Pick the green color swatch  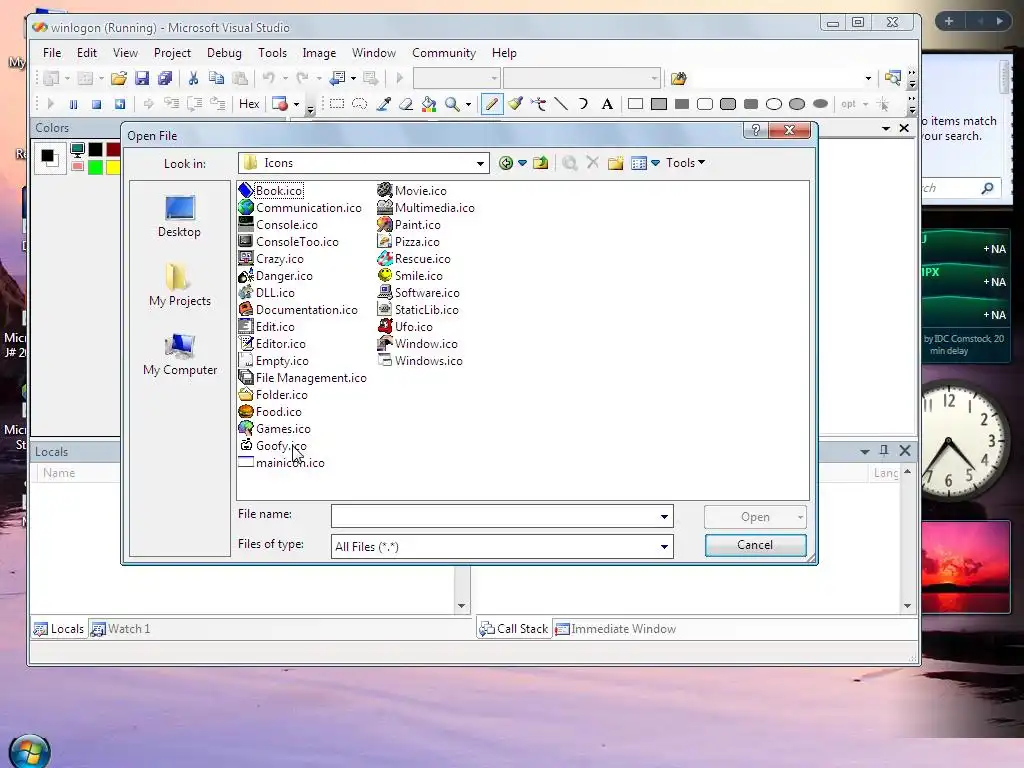(95, 167)
